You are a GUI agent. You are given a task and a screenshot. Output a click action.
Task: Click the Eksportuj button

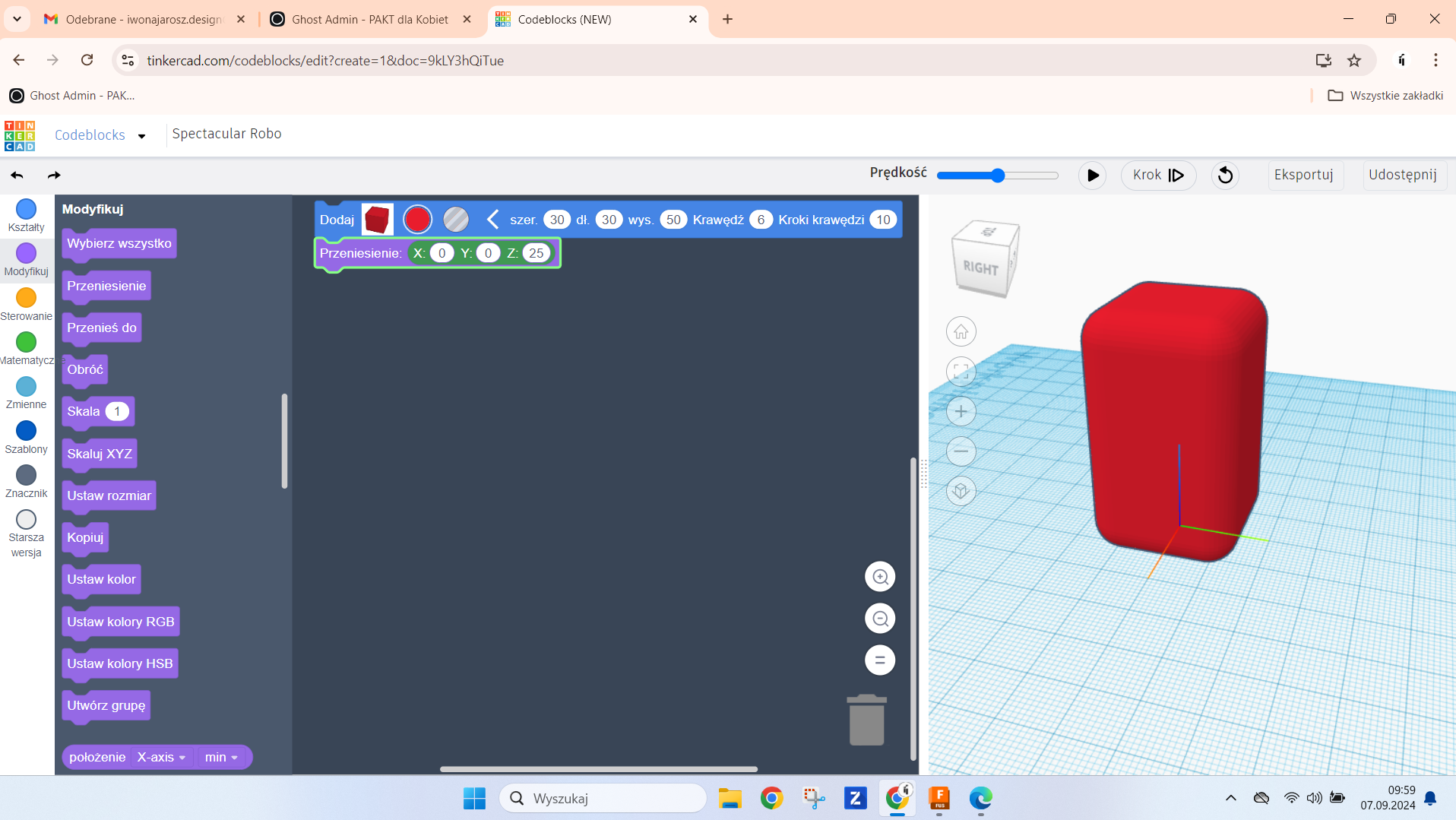[1303, 175]
